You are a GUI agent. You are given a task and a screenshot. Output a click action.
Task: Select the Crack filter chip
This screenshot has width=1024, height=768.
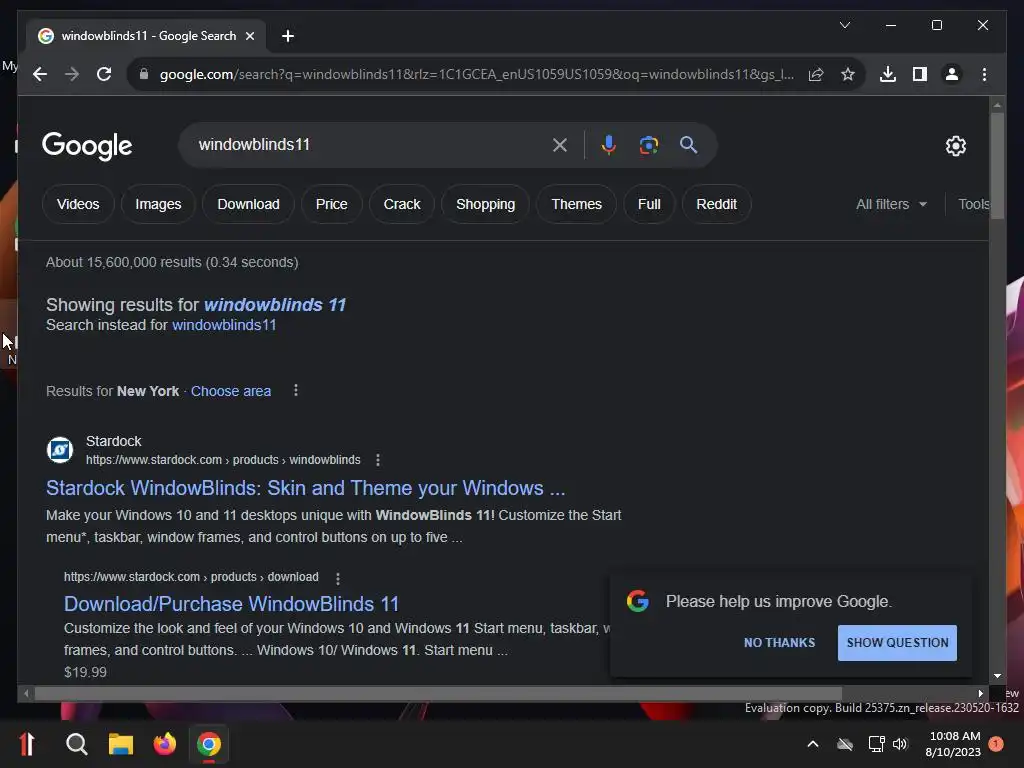pyautogui.click(x=402, y=204)
